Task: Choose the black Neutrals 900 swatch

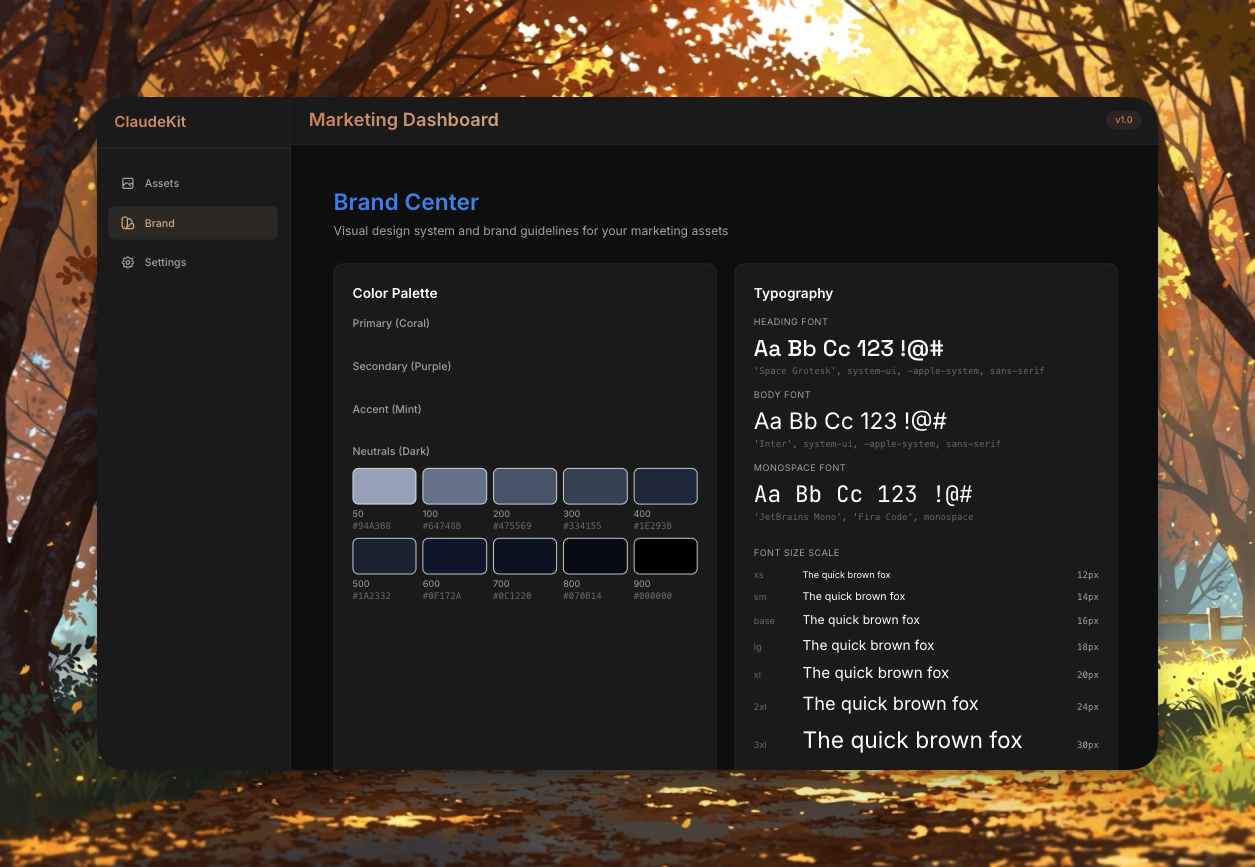Action: (665, 556)
